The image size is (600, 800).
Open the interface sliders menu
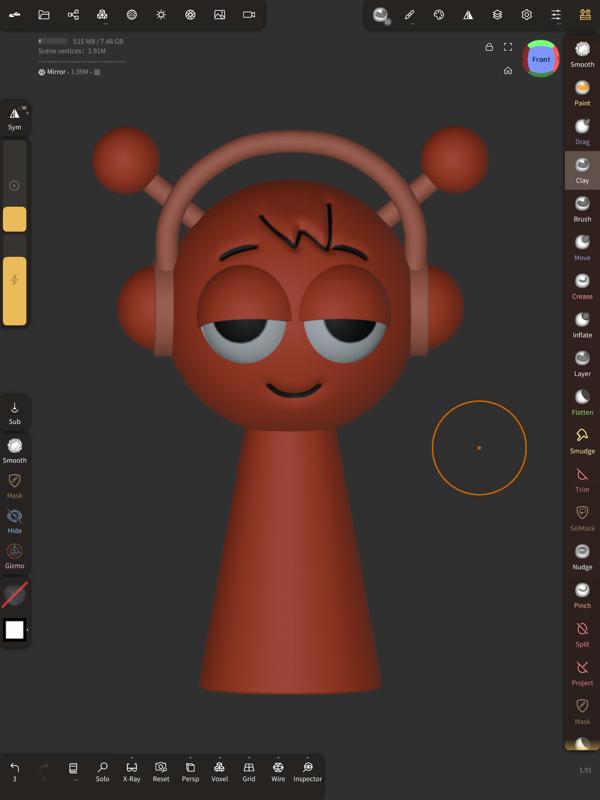click(556, 15)
